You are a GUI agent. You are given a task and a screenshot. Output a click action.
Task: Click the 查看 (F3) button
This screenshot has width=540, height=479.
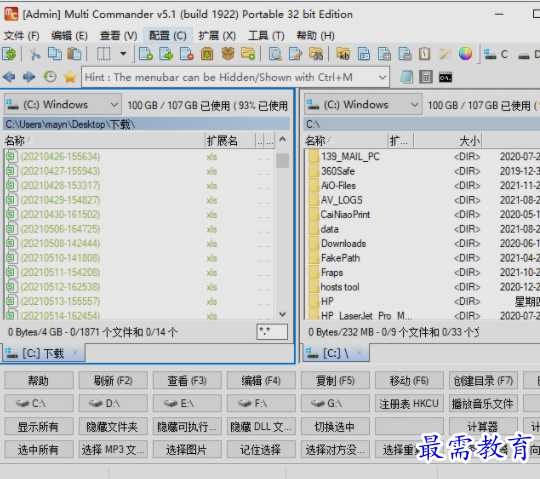(x=187, y=381)
